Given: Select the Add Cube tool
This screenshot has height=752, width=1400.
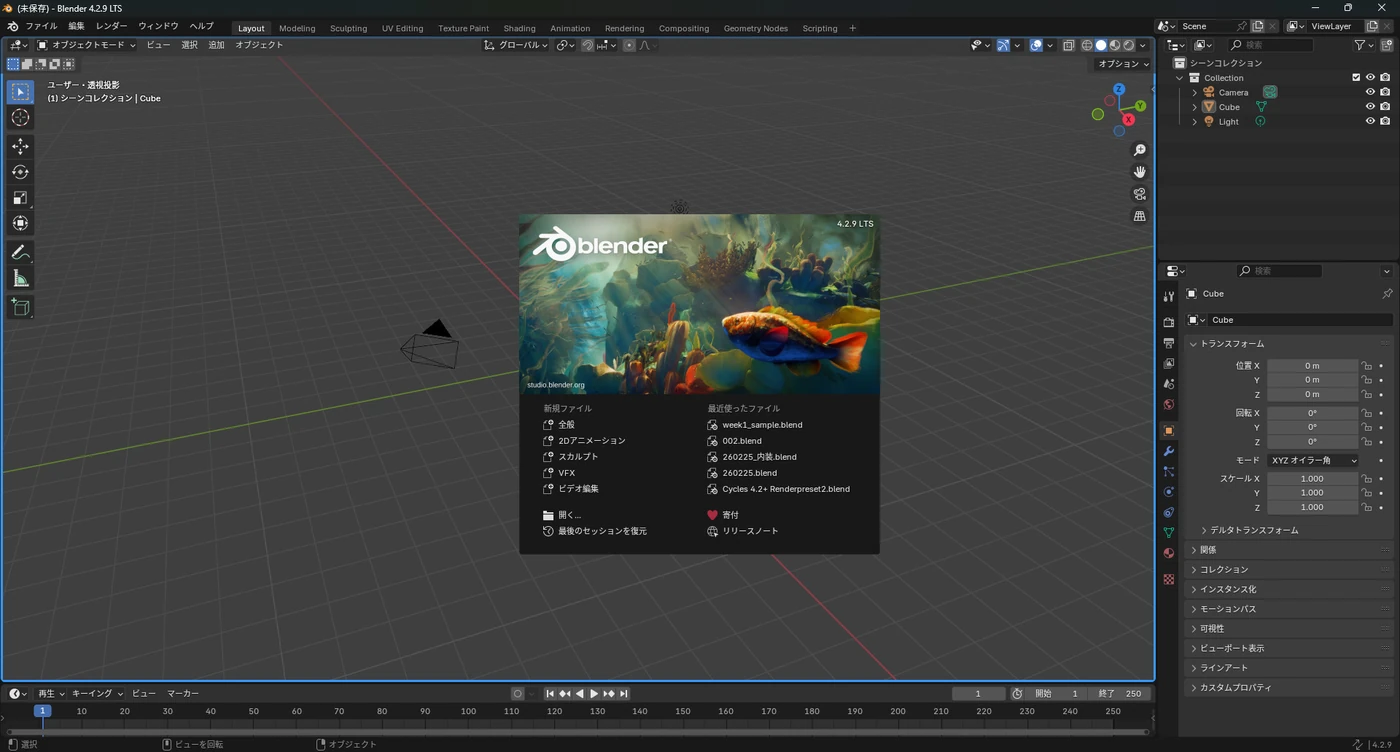Looking at the screenshot, I should click(x=20, y=307).
